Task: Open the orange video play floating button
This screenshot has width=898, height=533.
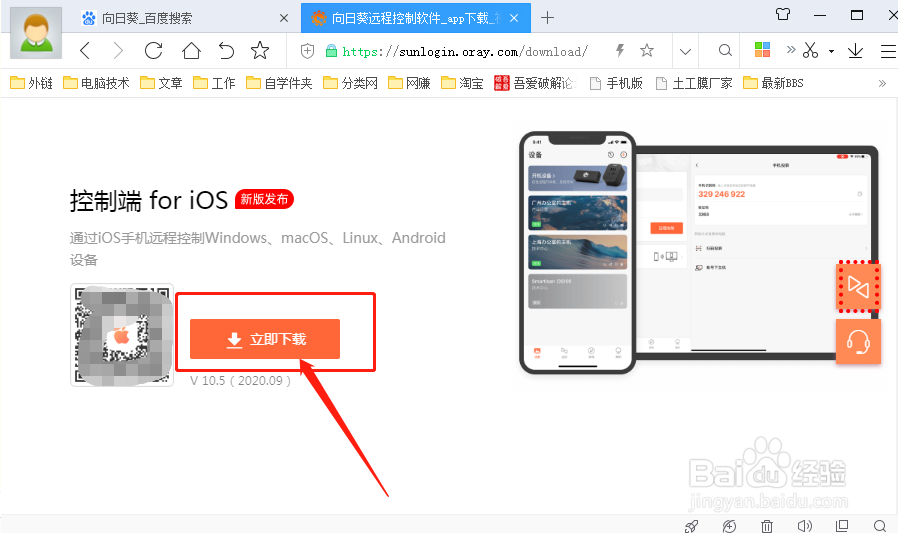Action: pos(858,286)
